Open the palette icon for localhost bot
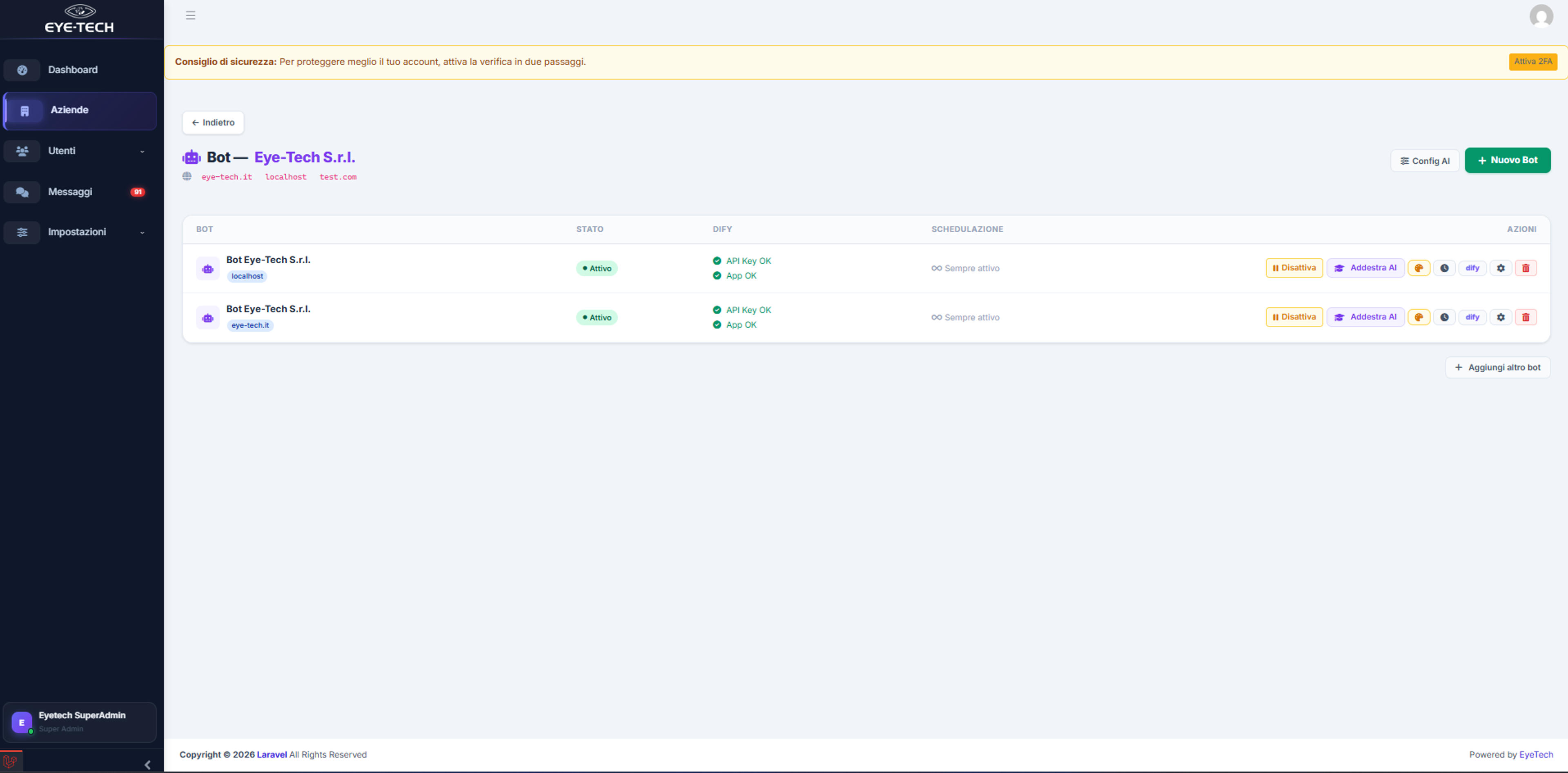The width and height of the screenshot is (1568, 773). point(1418,268)
